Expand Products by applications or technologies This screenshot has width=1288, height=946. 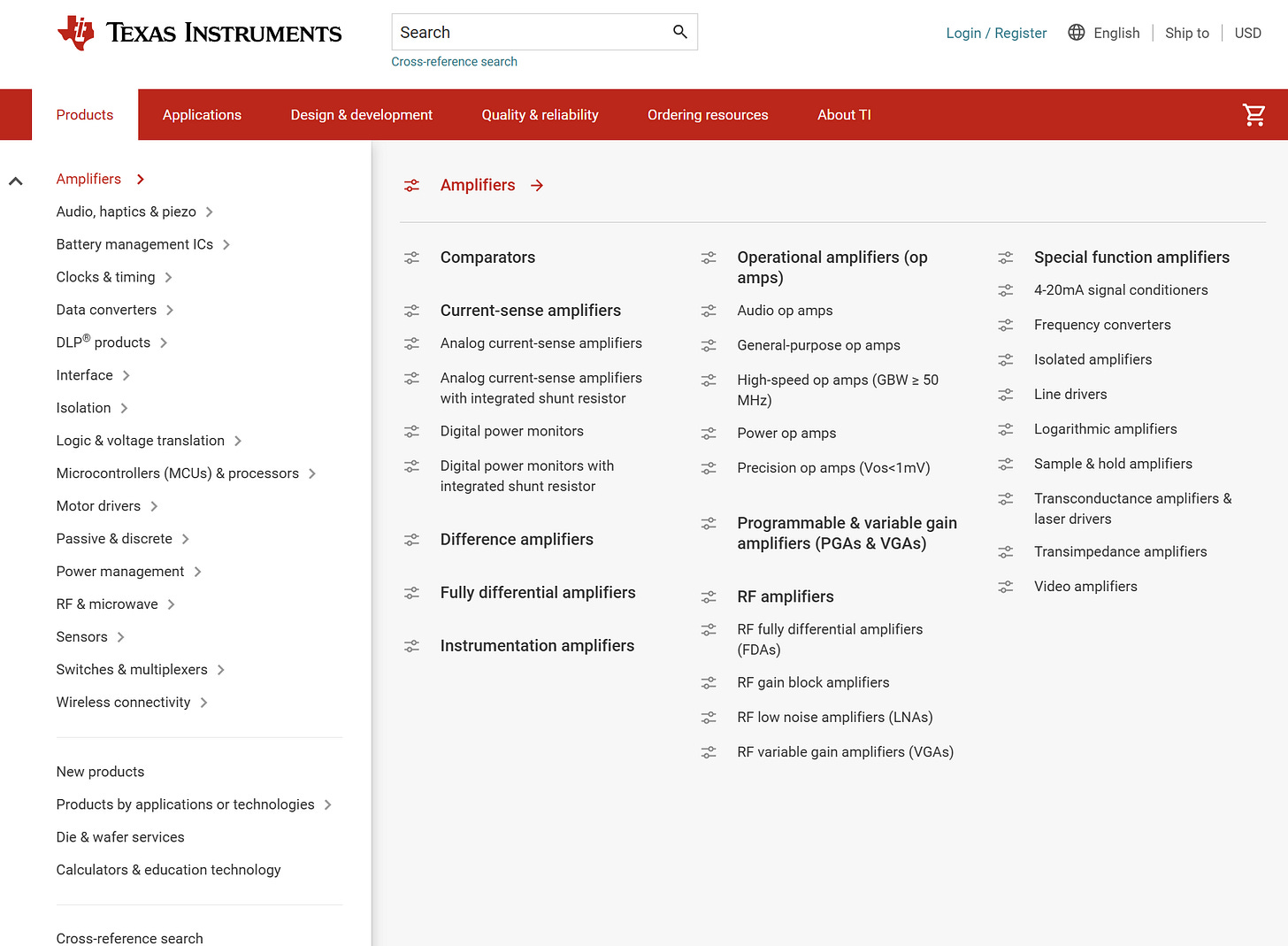[328, 804]
